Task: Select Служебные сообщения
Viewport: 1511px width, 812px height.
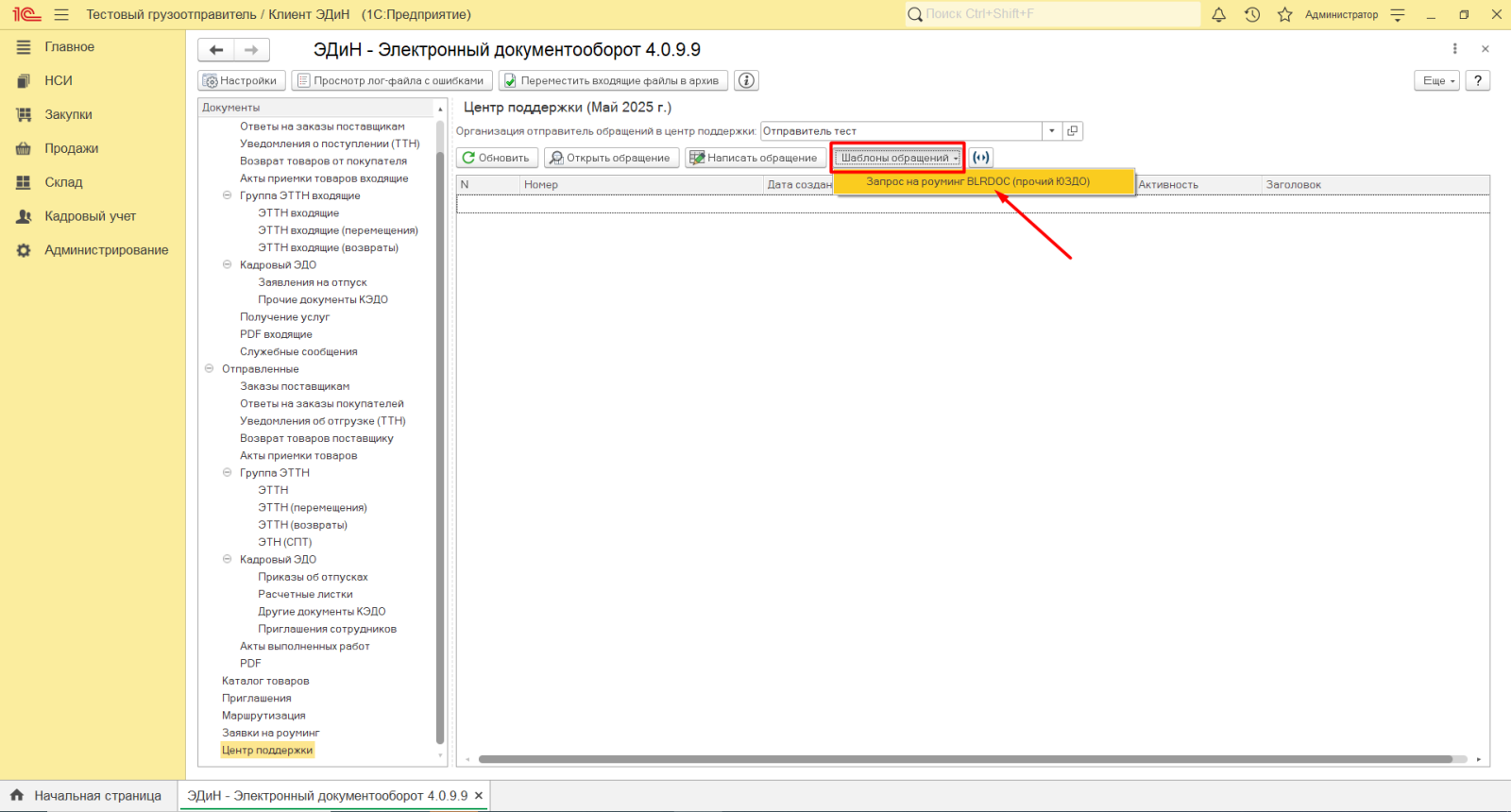Action: tap(298, 351)
